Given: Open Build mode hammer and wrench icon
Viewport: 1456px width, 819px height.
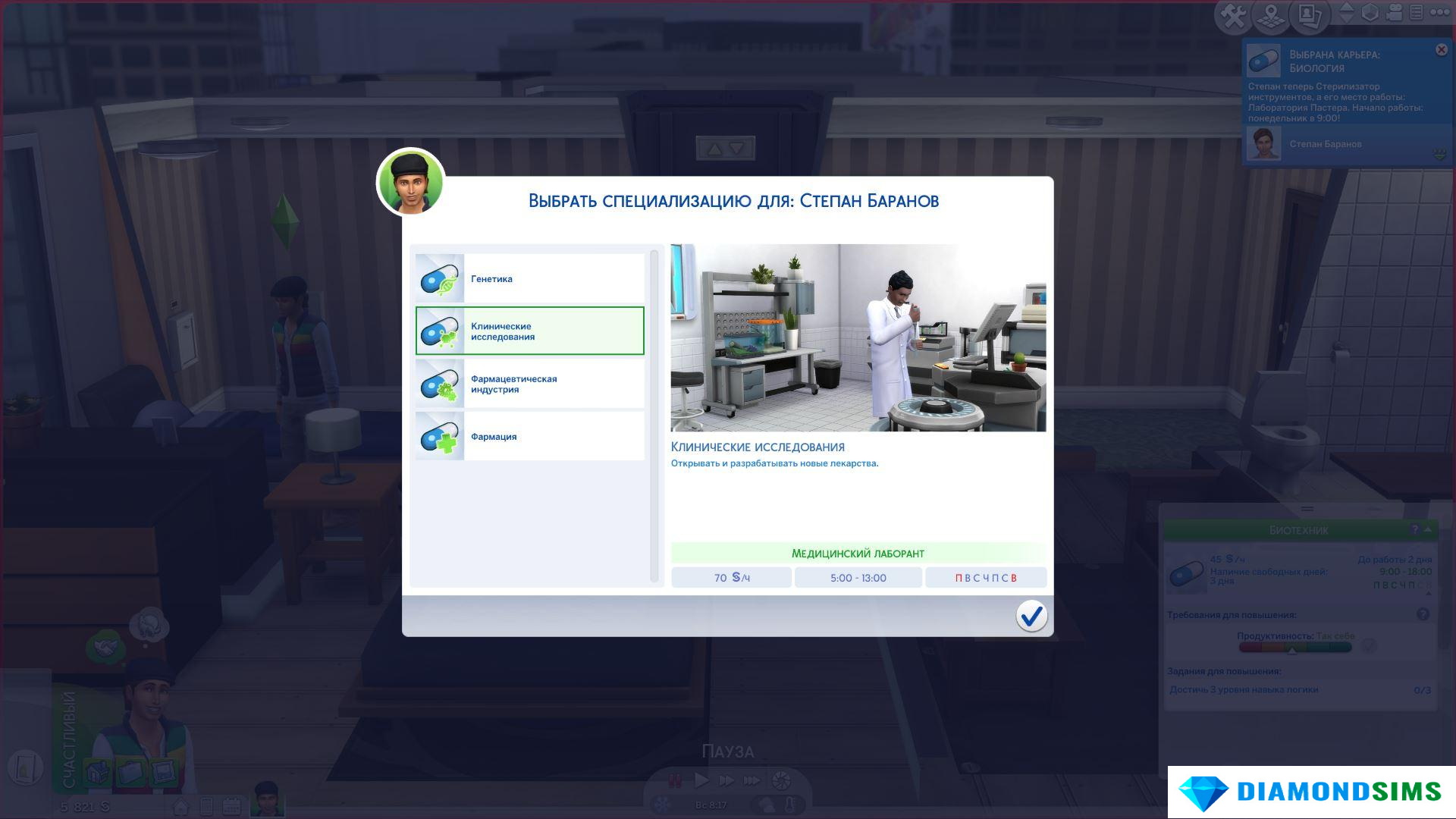Looking at the screenshot, I should (x=1233, y=15).
